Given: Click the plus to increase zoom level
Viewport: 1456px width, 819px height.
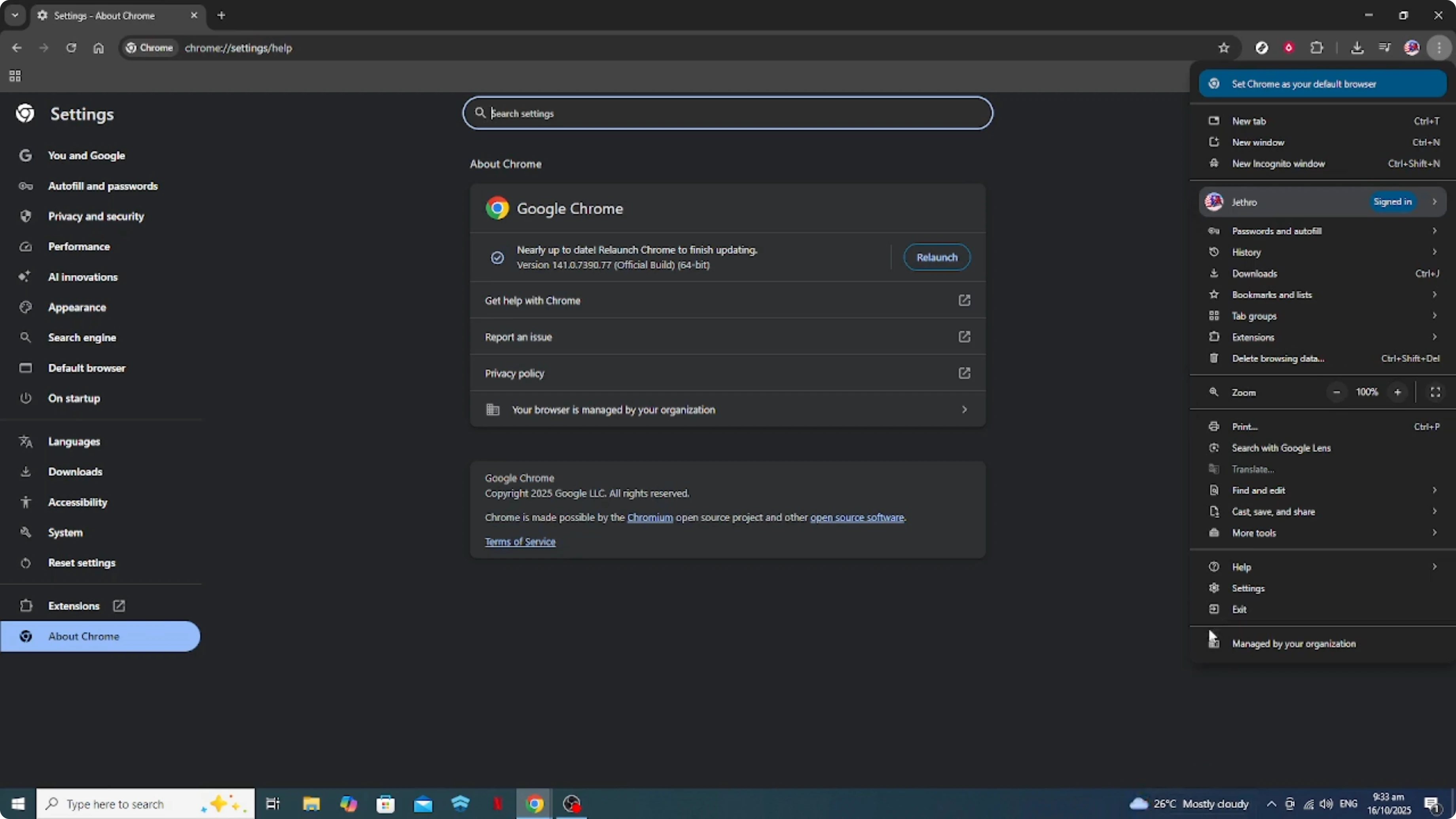Looking at the screenshot, I should tap(1397, 392).
